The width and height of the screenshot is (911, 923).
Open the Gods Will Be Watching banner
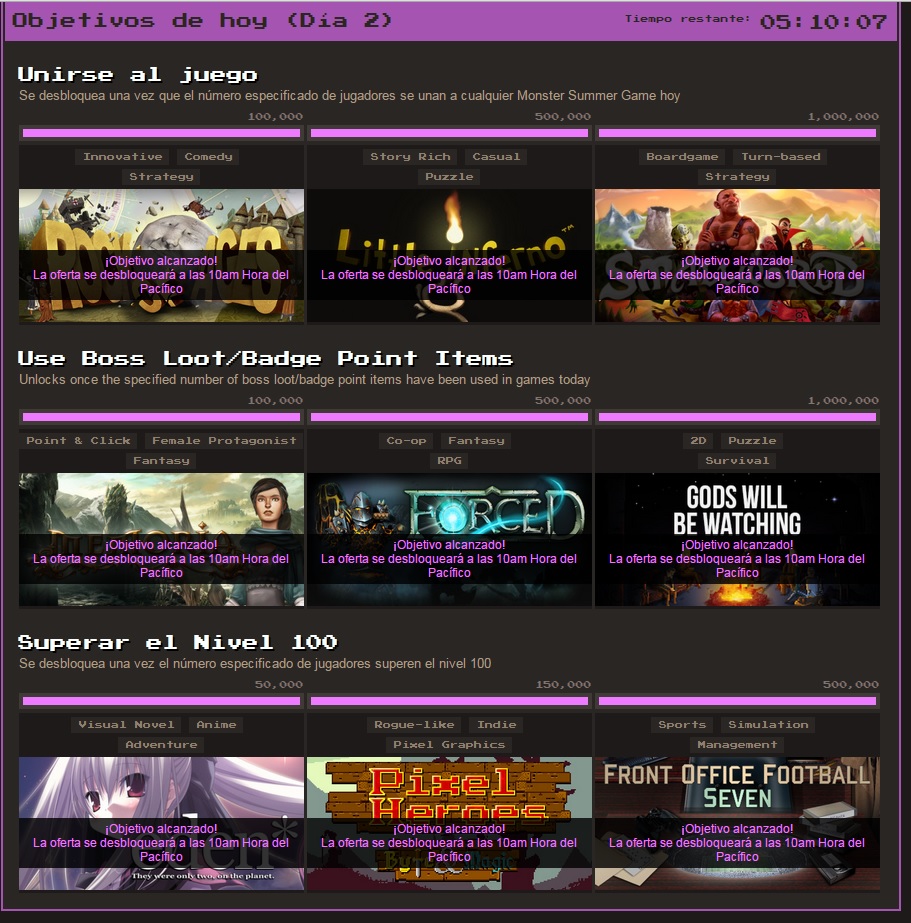click(x=737, y=539)
